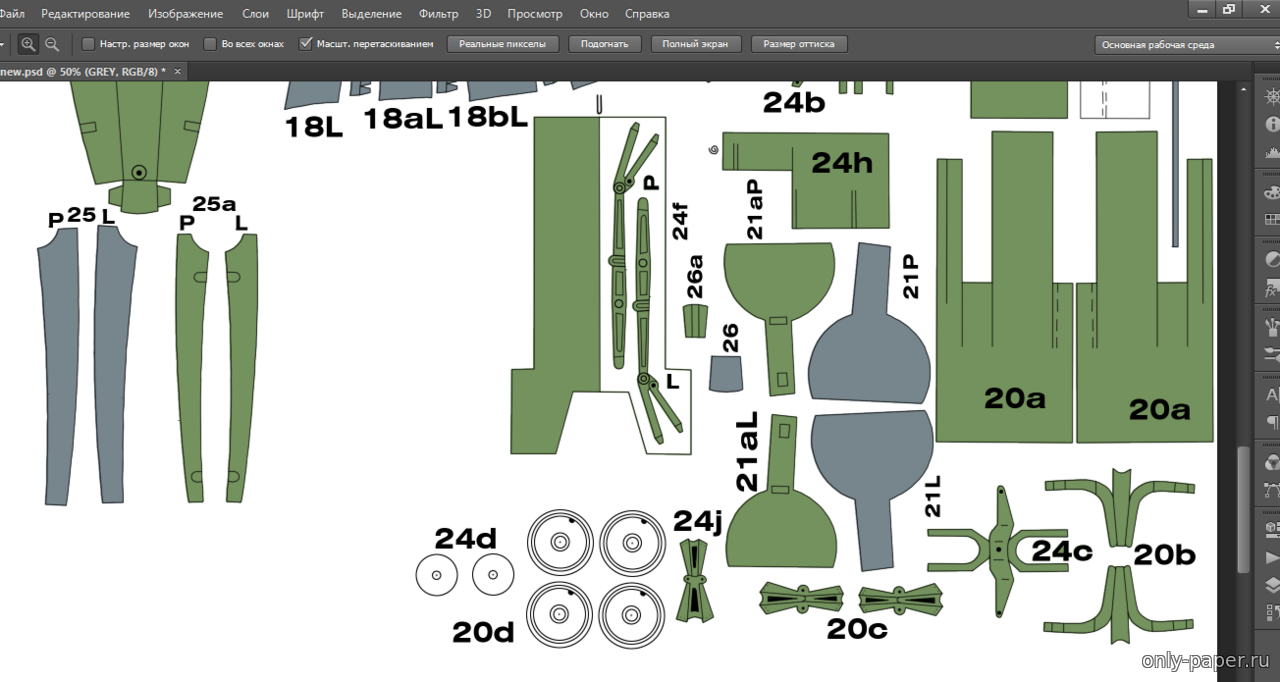Open the Изображение menu

186,14
